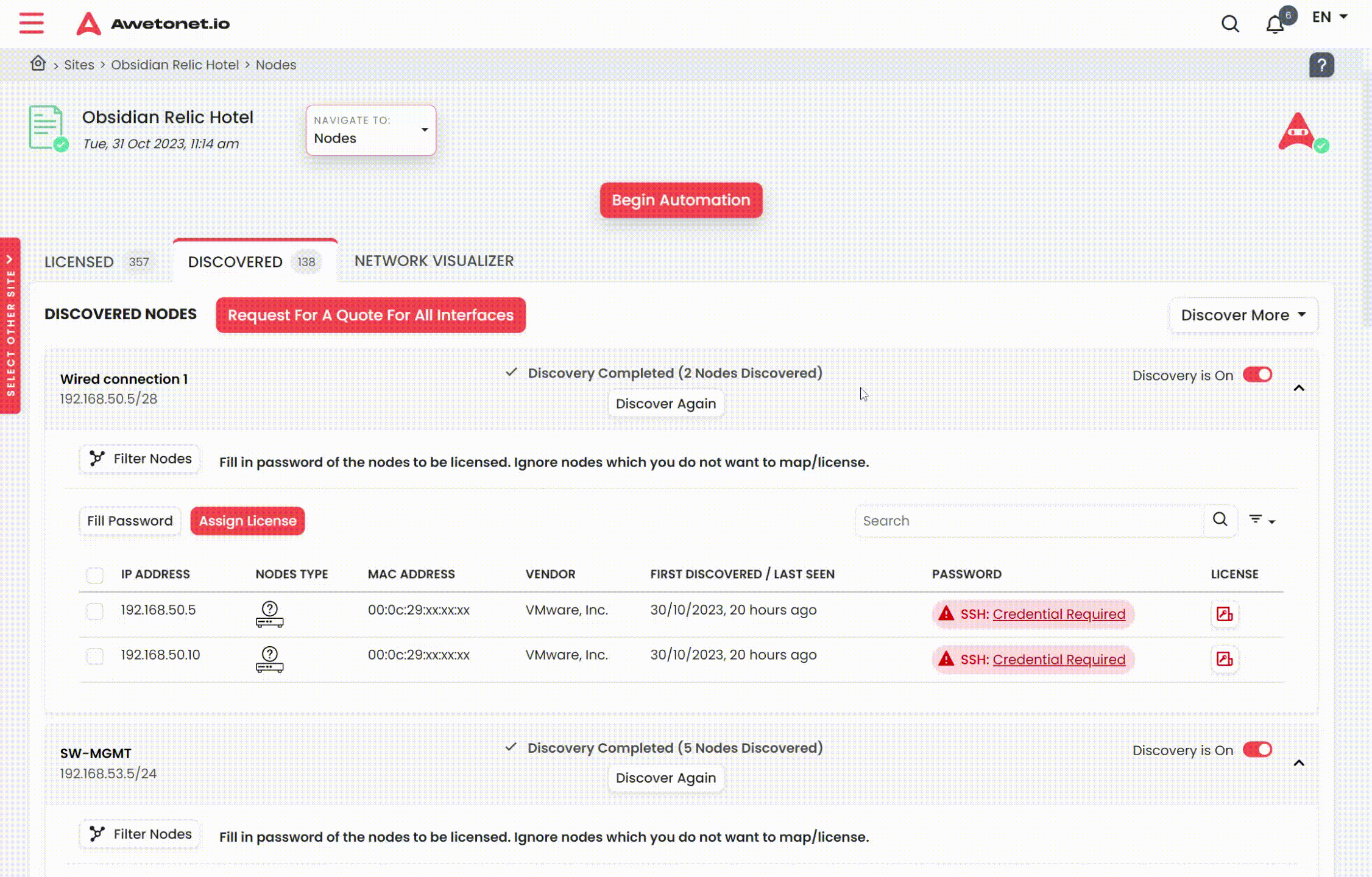Screen dimensions: 1372x877
Task: Toggle Discovery is On for Wired connection 1
Action: [1257, 374]
